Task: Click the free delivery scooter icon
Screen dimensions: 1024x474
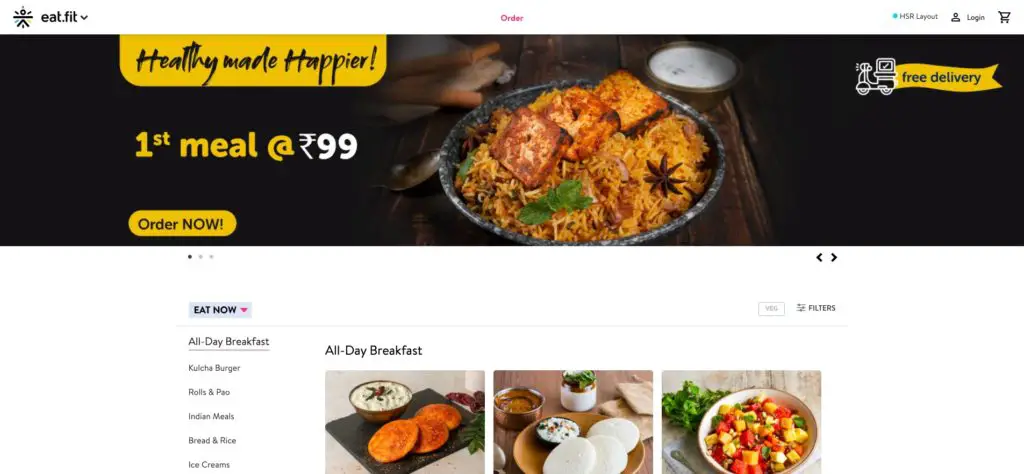Action: (x=876, y=77)
